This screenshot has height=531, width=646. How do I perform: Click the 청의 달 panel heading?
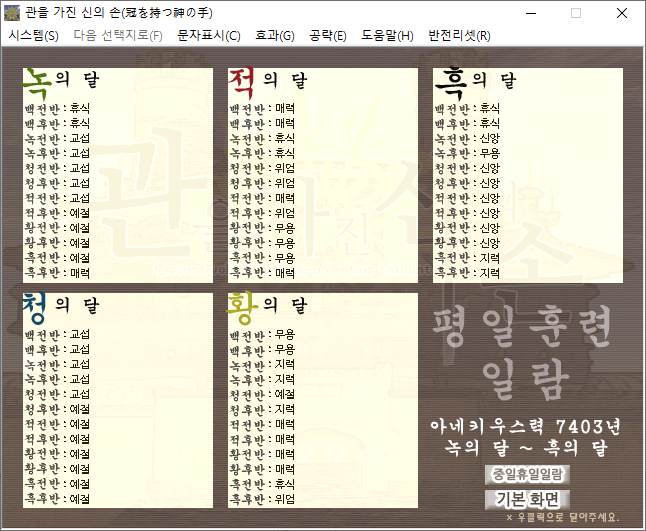point(61,306)
